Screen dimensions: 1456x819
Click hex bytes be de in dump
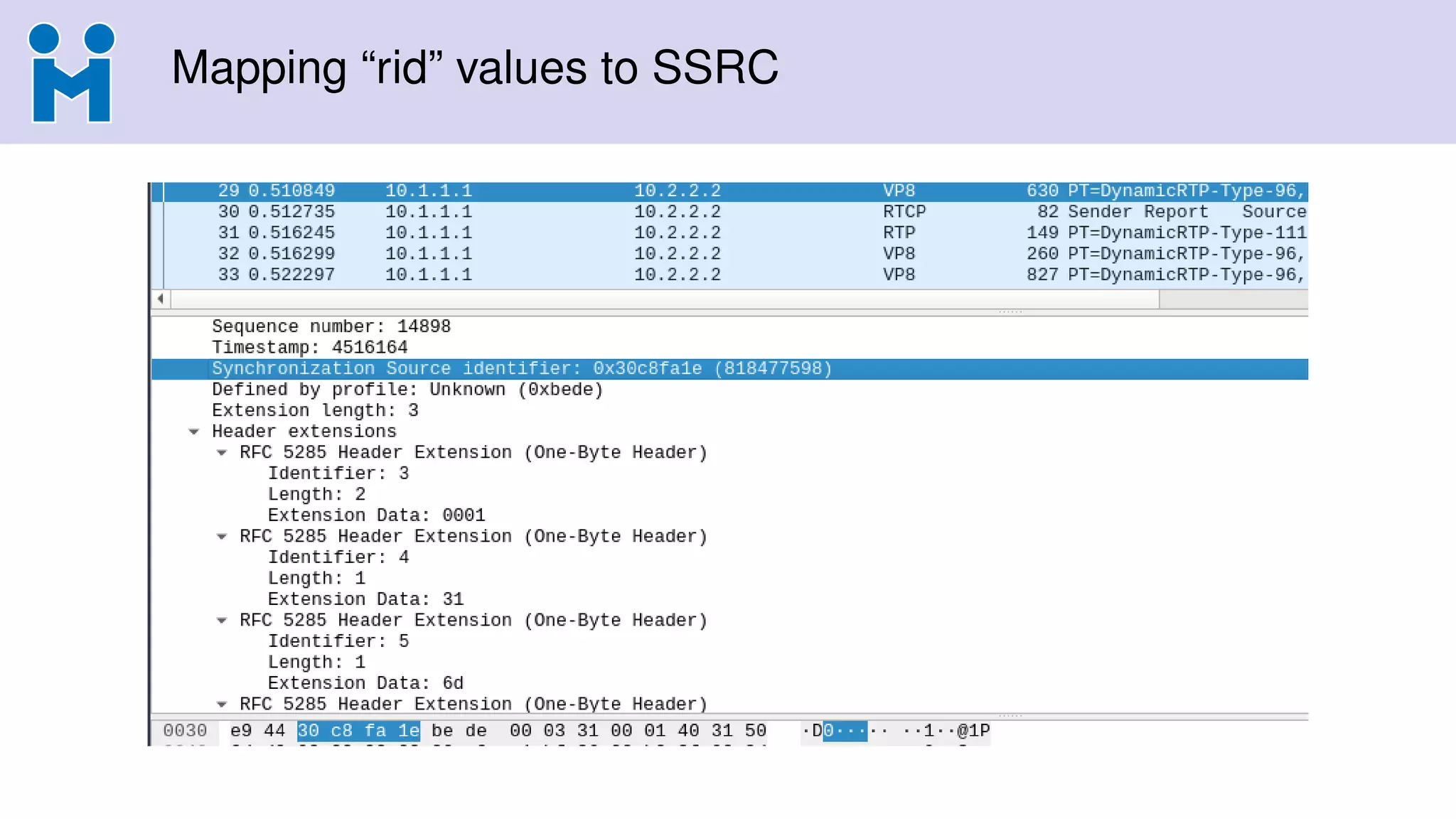point(459,731)
